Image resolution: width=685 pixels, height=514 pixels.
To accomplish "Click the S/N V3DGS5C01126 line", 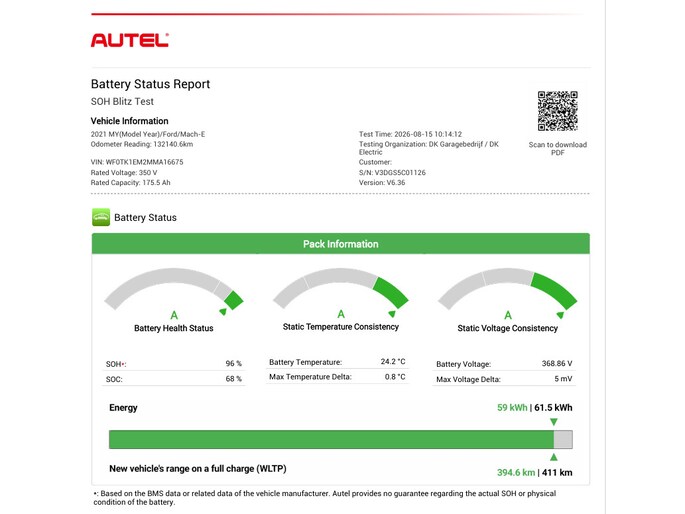I will coord(392,172).
